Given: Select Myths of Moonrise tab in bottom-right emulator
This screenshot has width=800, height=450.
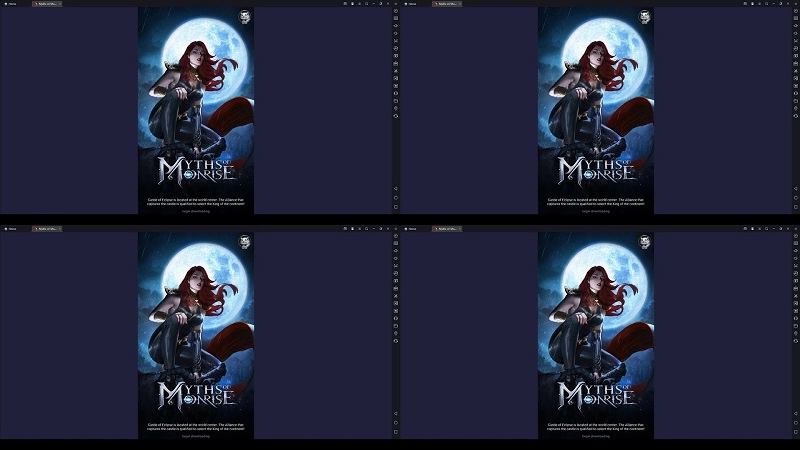Looking at the screenshot, I should pos(445,229).
